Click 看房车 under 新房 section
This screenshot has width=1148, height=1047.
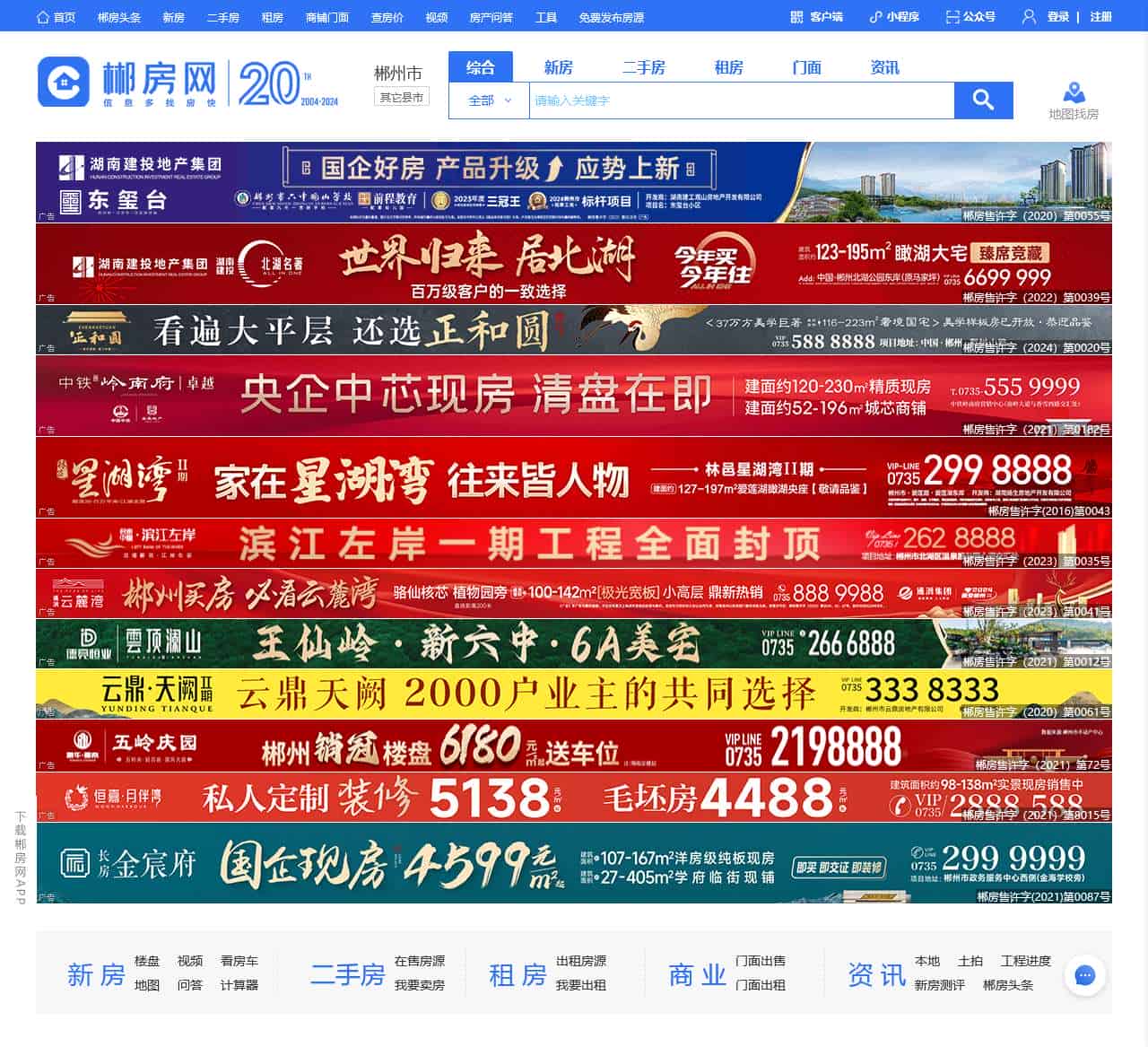click(x=239, y=961)
